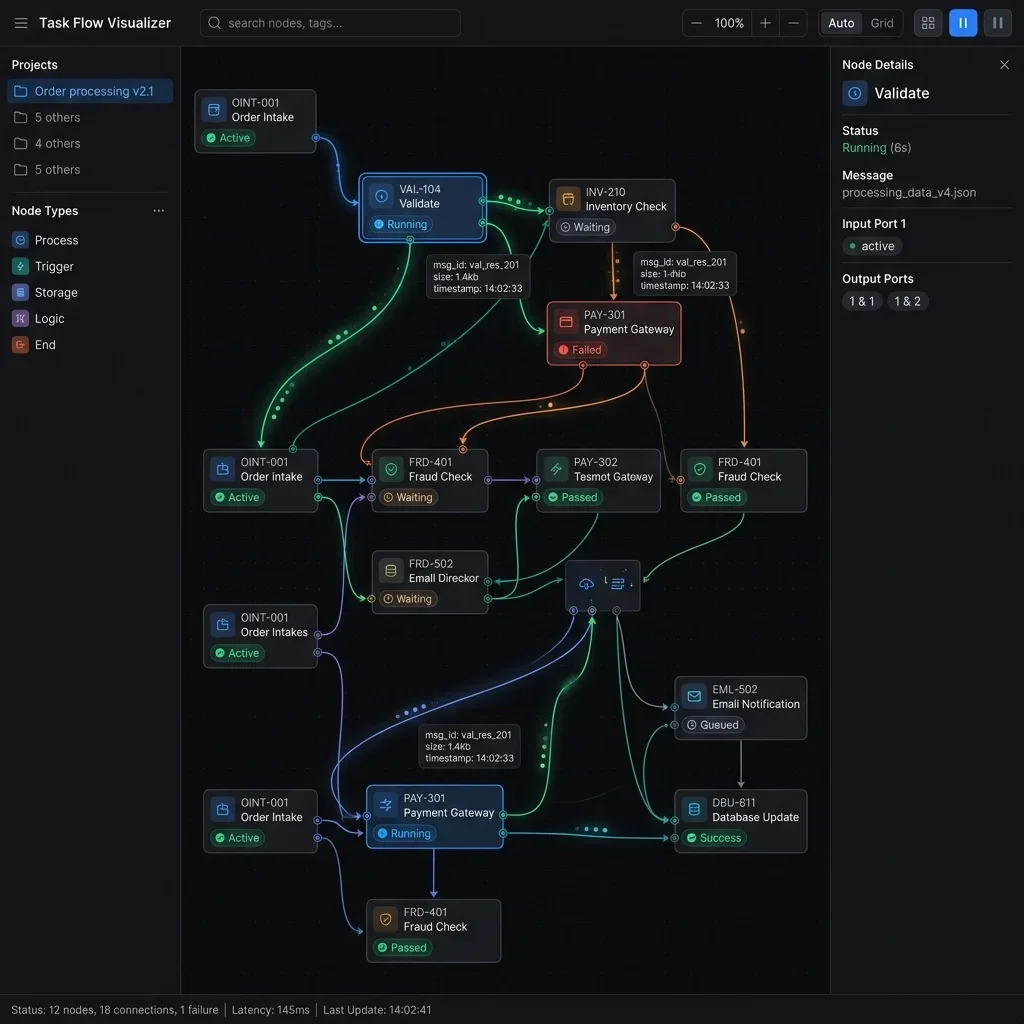Click the VAL-104 Validate node icon

tap(381, 197)
